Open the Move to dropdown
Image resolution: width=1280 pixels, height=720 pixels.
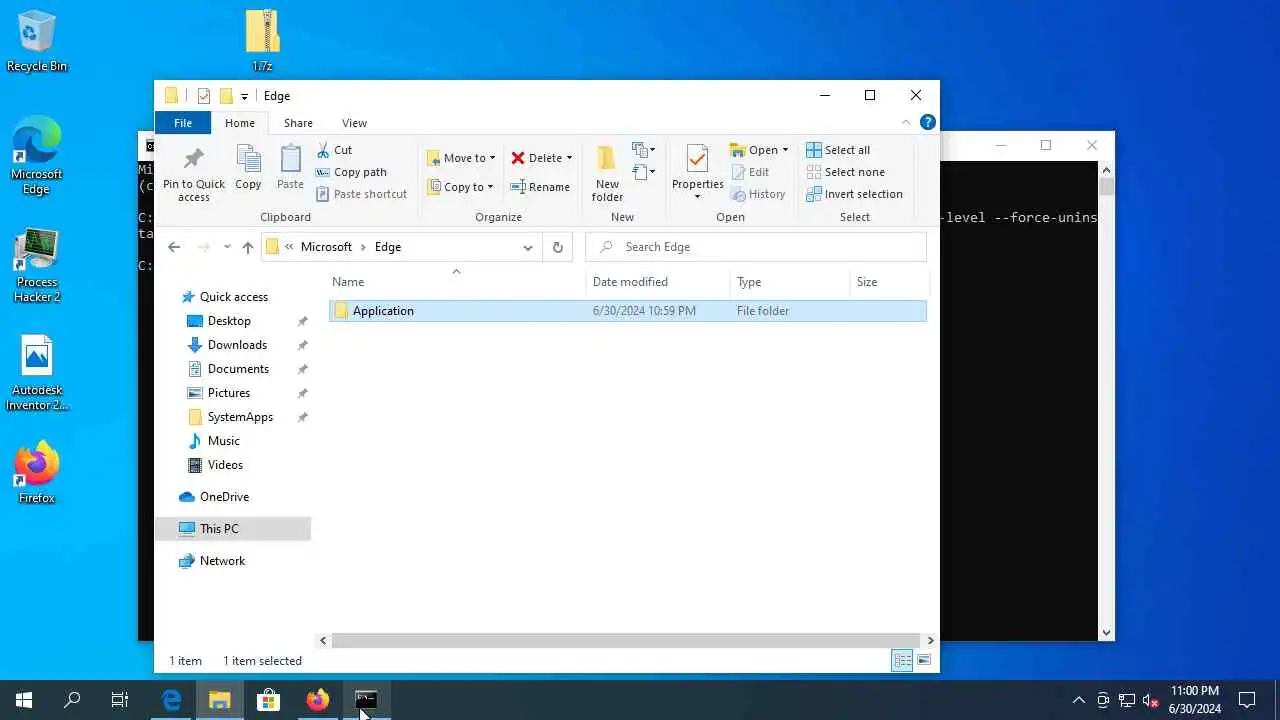pos(461,158)
